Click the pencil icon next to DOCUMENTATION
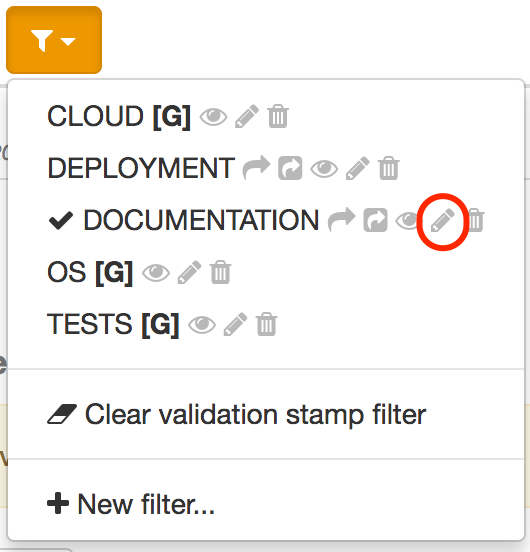Screen dimensions: 530x552 pyautogui.click(x=442, y=220)
